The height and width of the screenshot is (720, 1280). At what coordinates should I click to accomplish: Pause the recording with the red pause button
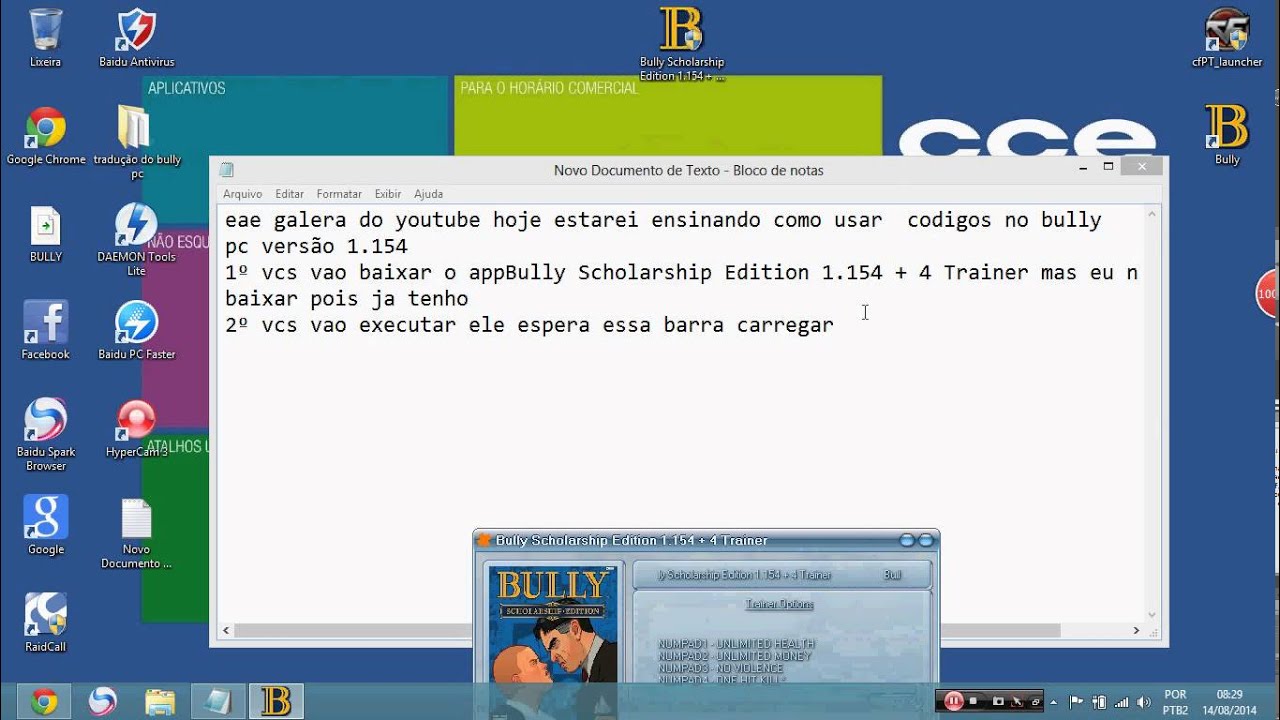click(x=954, y=701)
